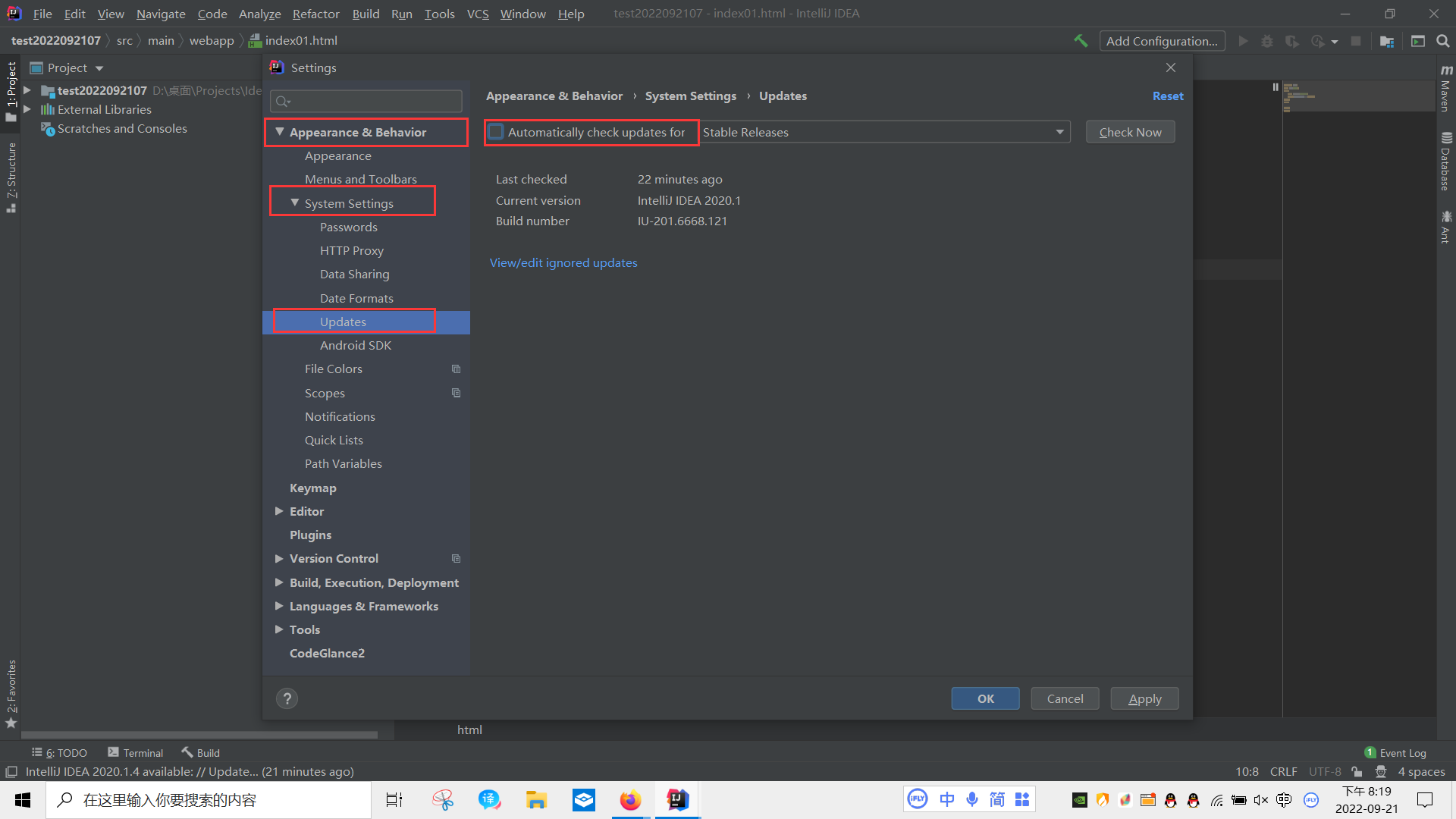Open the Database tool window
Image resolution: width=1456 pixels, height=819 pixels.
click(x=1445, y=162)
